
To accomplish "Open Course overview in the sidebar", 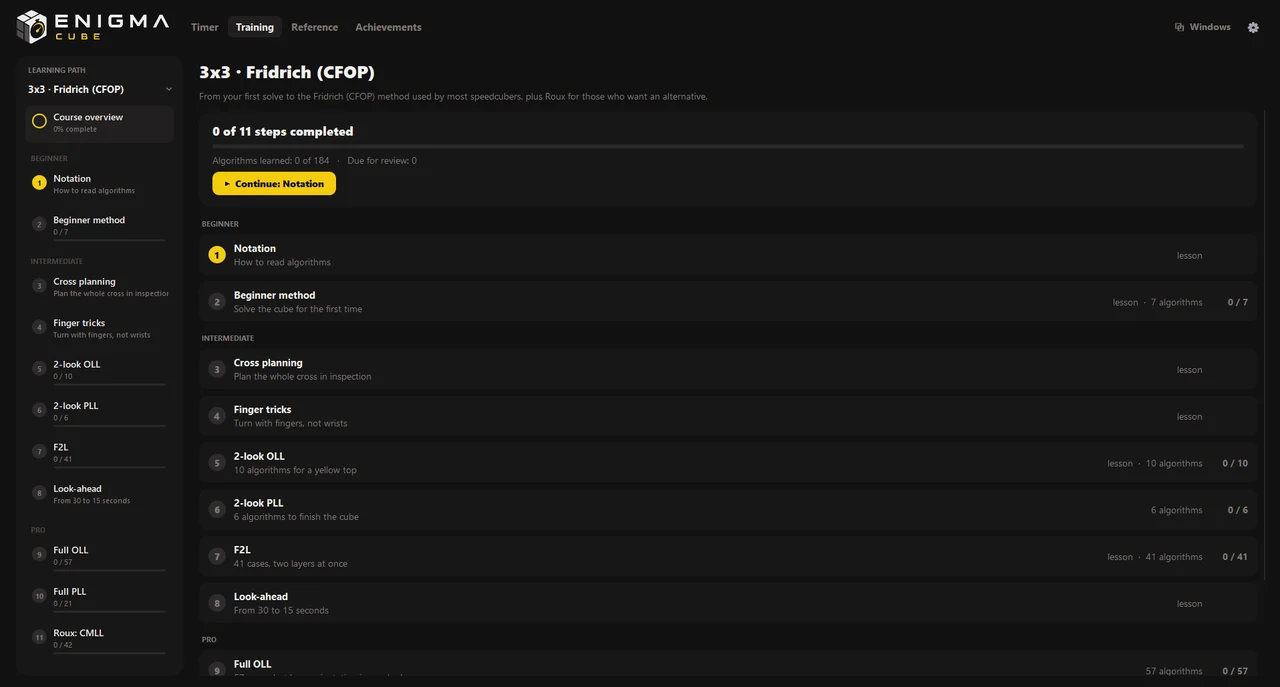I will pyautogui.click(x=100, y=124).
